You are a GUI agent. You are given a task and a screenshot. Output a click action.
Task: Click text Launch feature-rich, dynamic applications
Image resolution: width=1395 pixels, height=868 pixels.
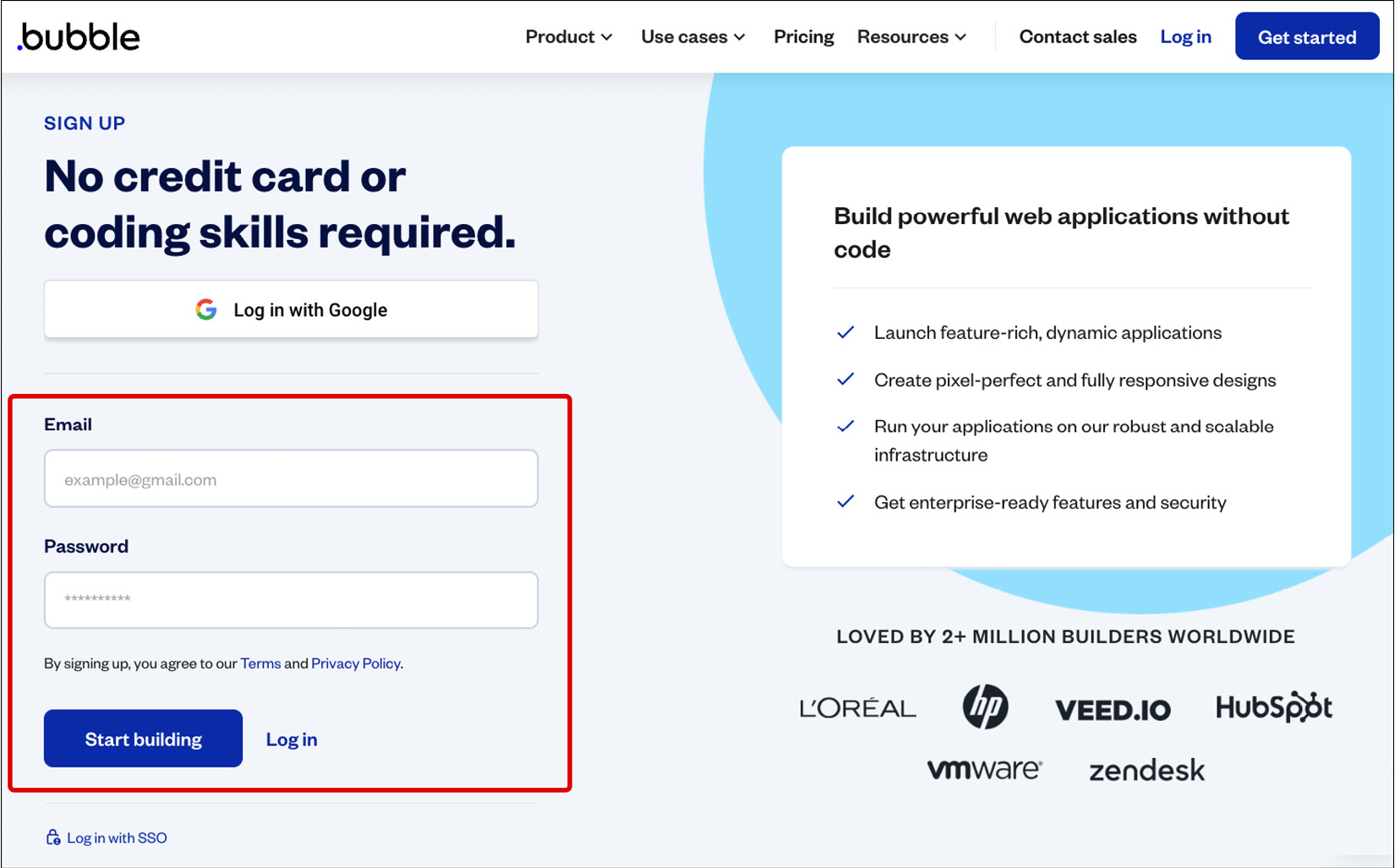[1048, 332]
